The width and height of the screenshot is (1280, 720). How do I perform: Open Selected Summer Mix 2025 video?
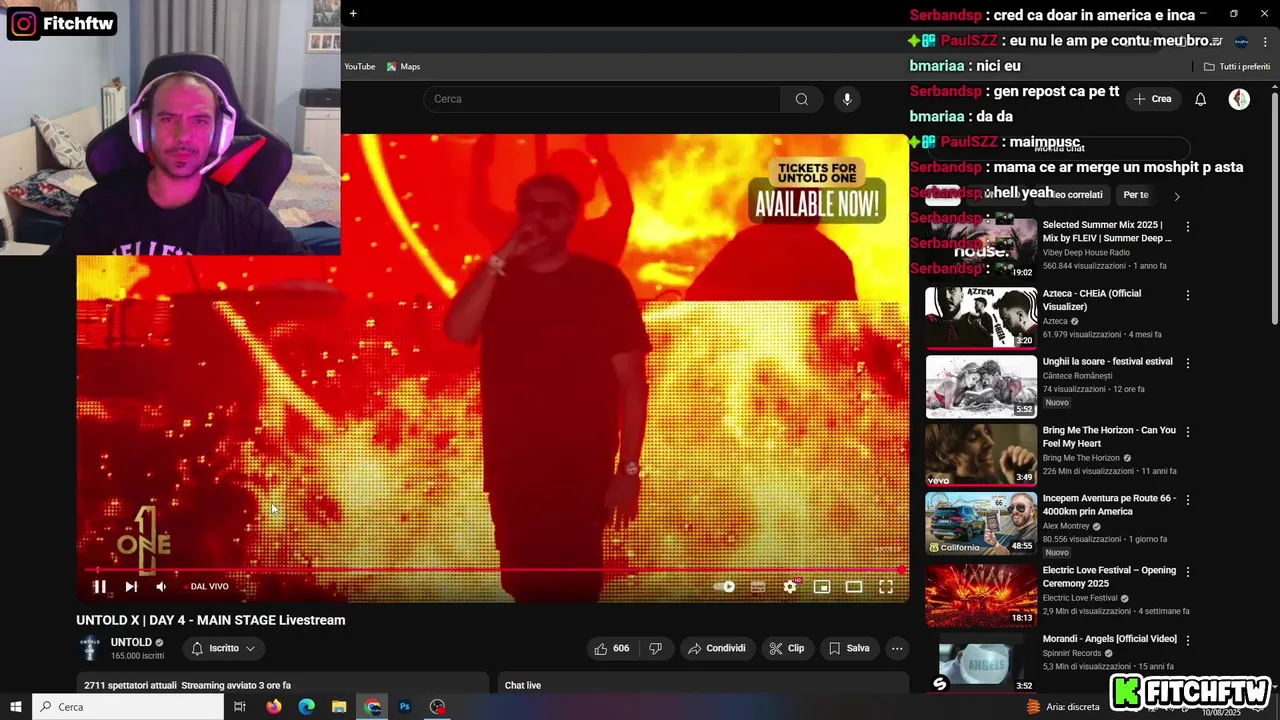point(981,249)
